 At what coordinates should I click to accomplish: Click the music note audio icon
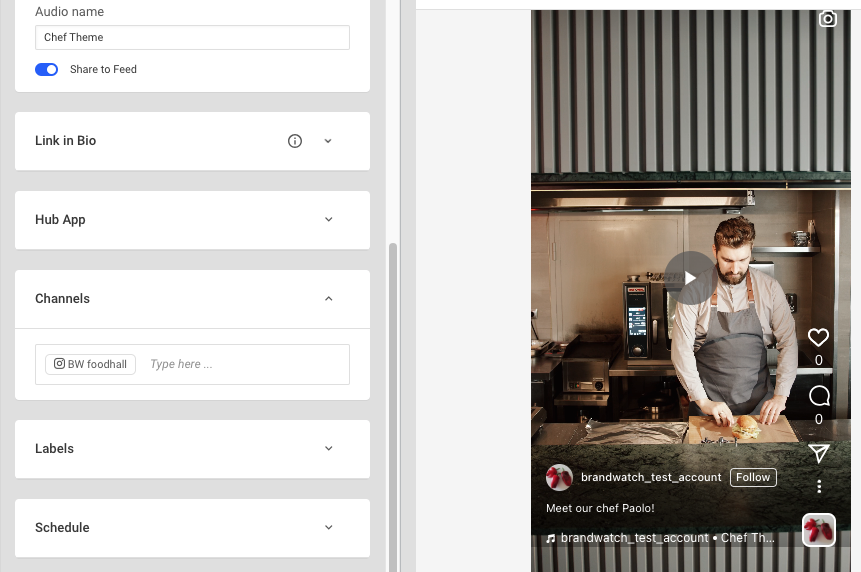tap(551, 539)
